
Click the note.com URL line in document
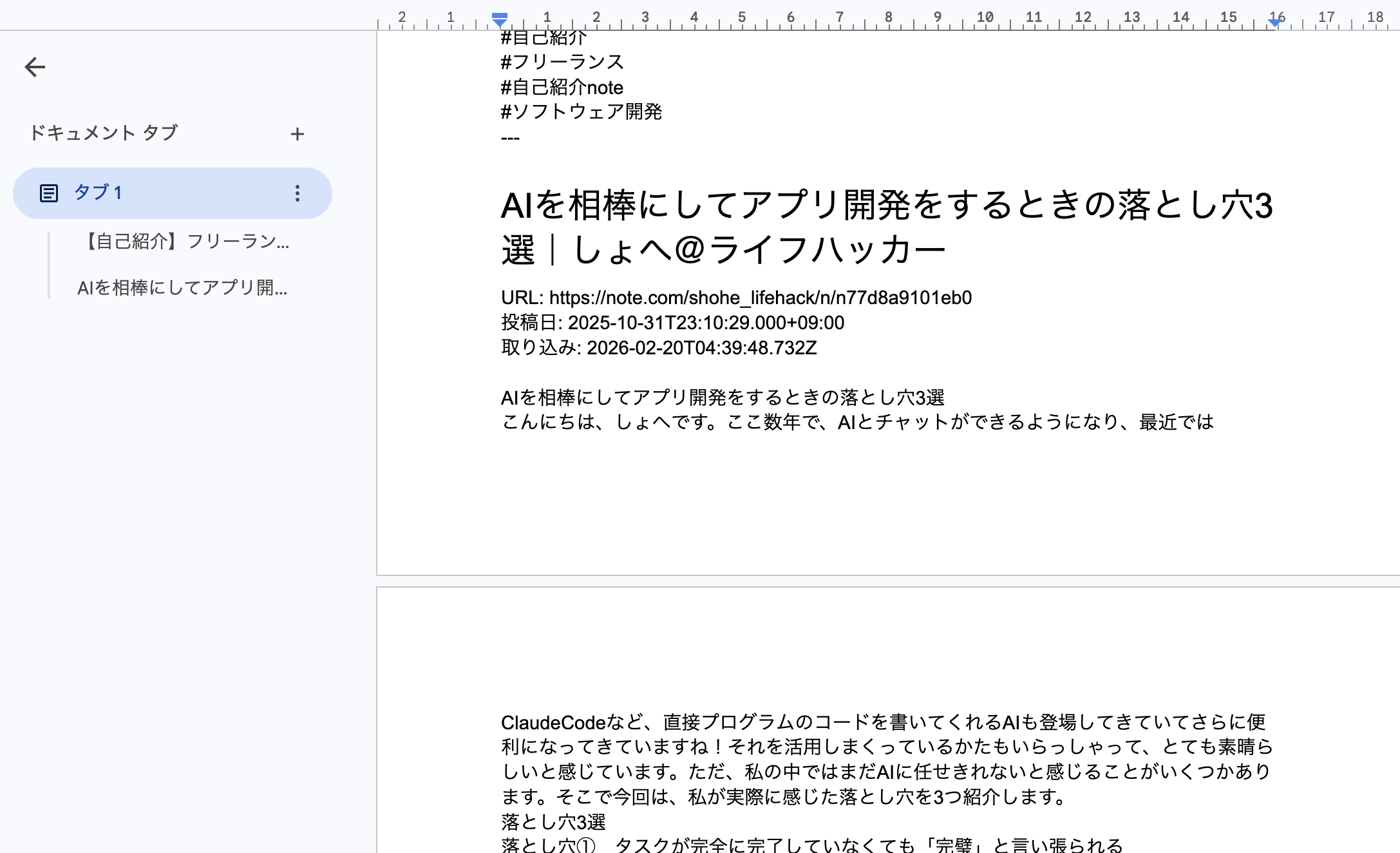point(736,298)
